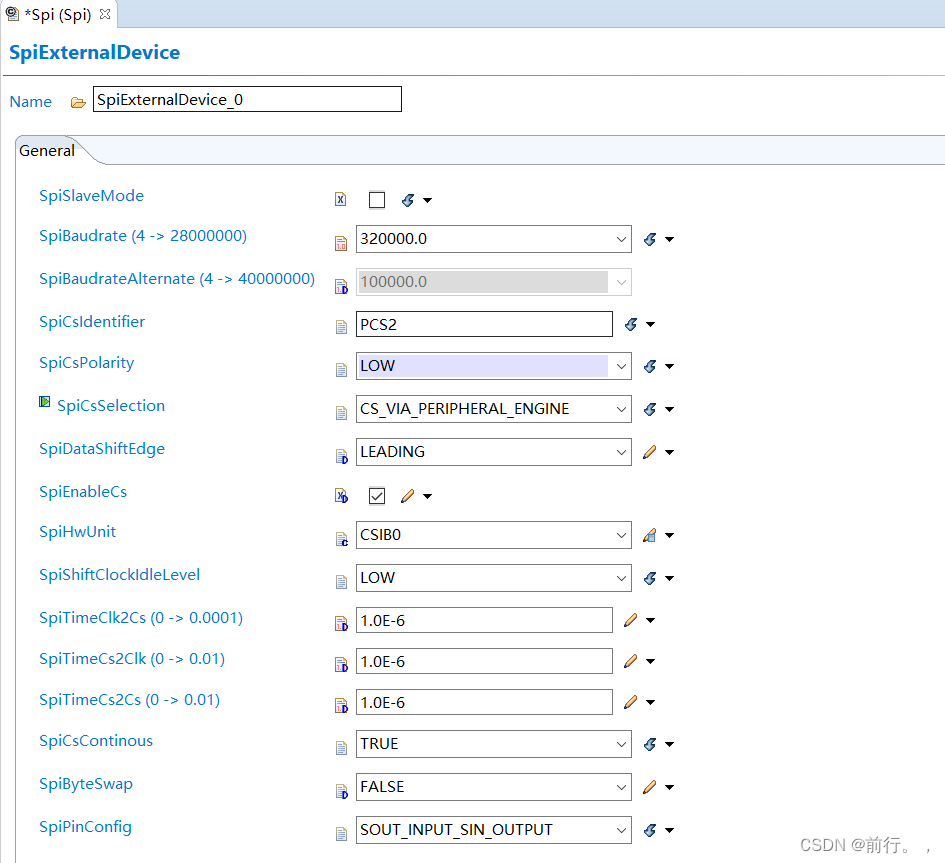The width and height of the screenshot is (945, 863).
Task: Open arrow menu next to SpiPinConfig icon
Action: click(x=669, y=830)
